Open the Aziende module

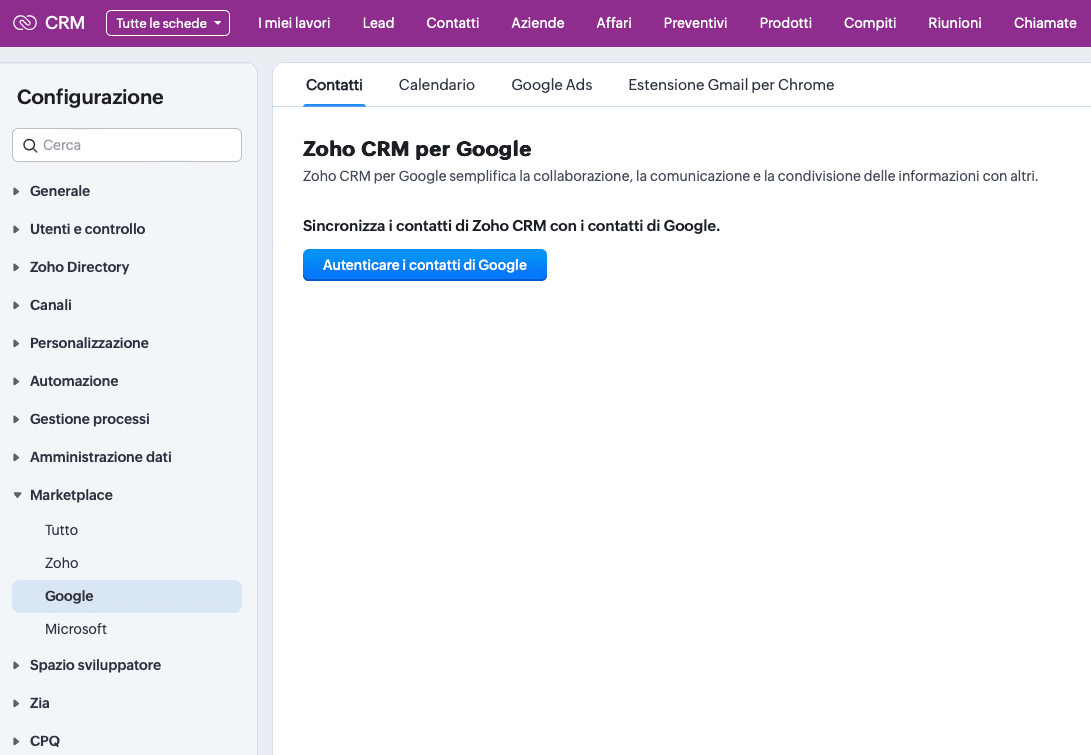[x=538, y=23]
